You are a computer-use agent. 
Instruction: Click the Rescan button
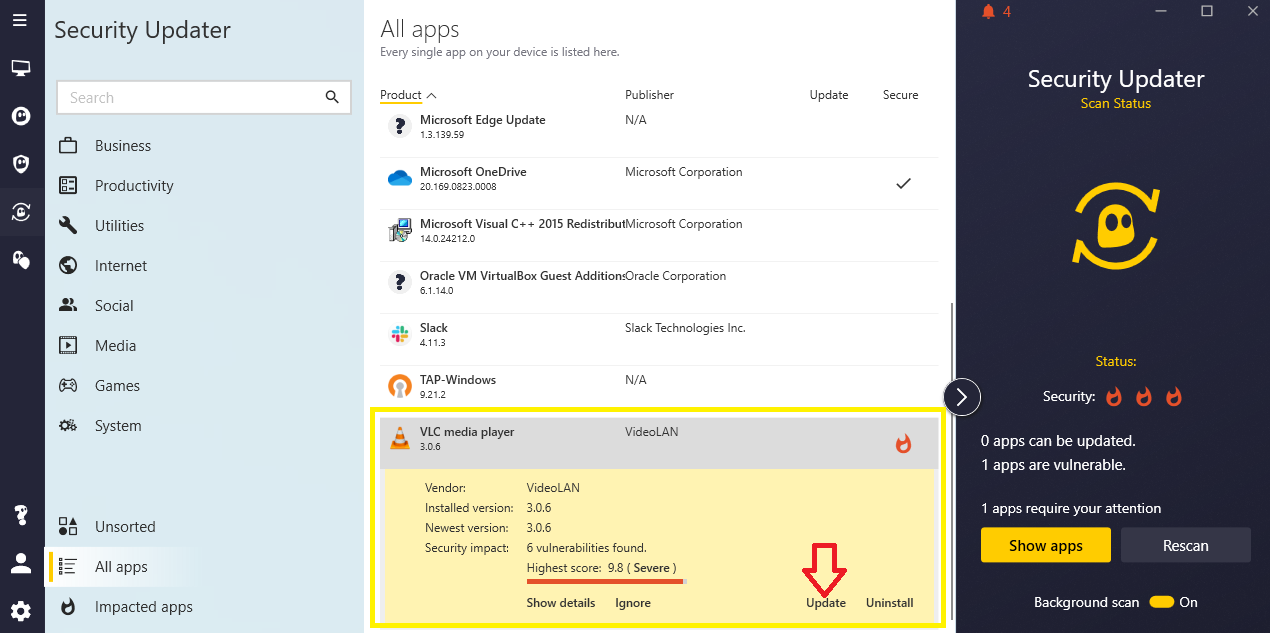click(x=1186, y=546)
